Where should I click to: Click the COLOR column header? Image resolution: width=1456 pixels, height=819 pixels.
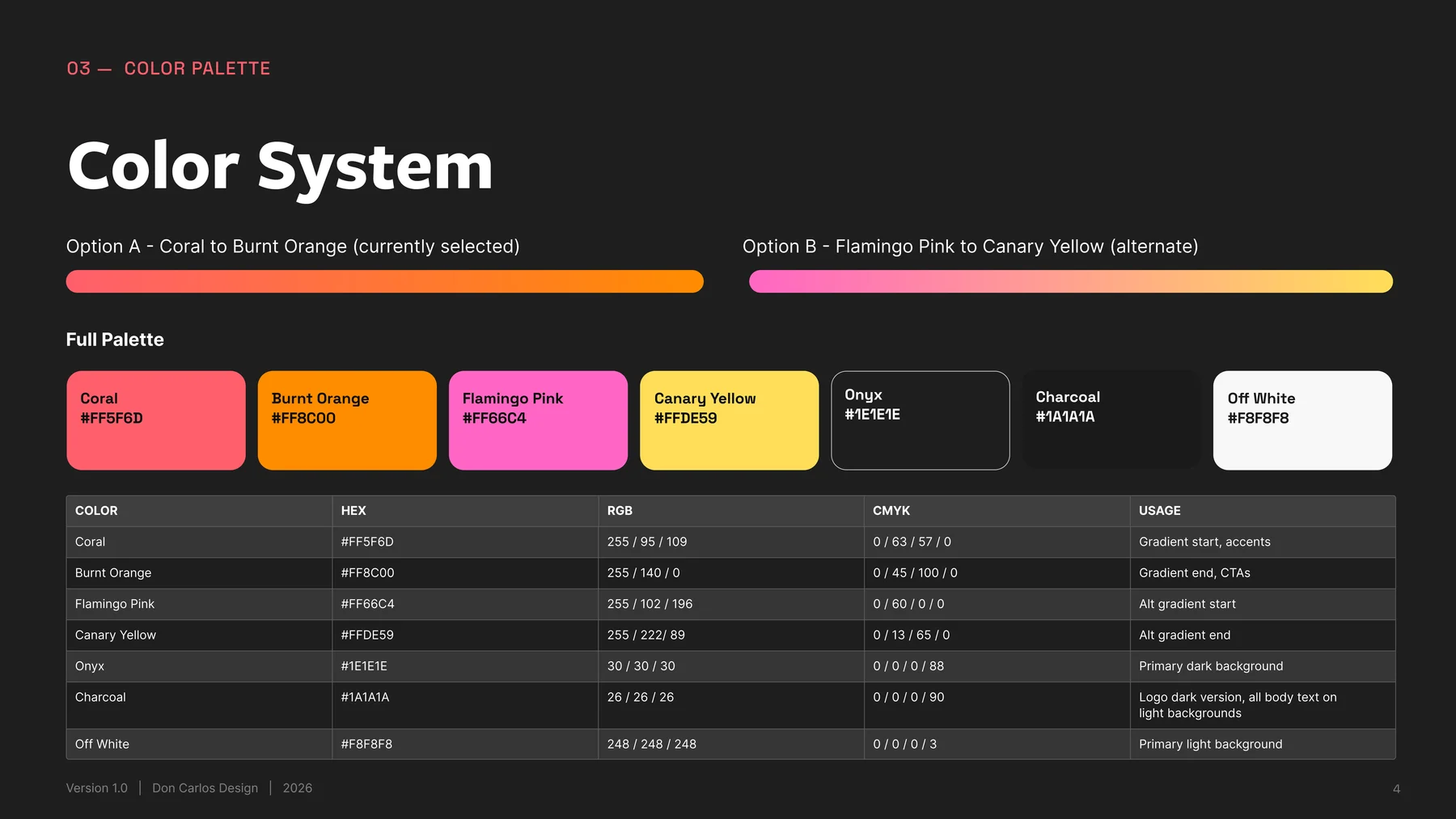[x=199, y=511]
